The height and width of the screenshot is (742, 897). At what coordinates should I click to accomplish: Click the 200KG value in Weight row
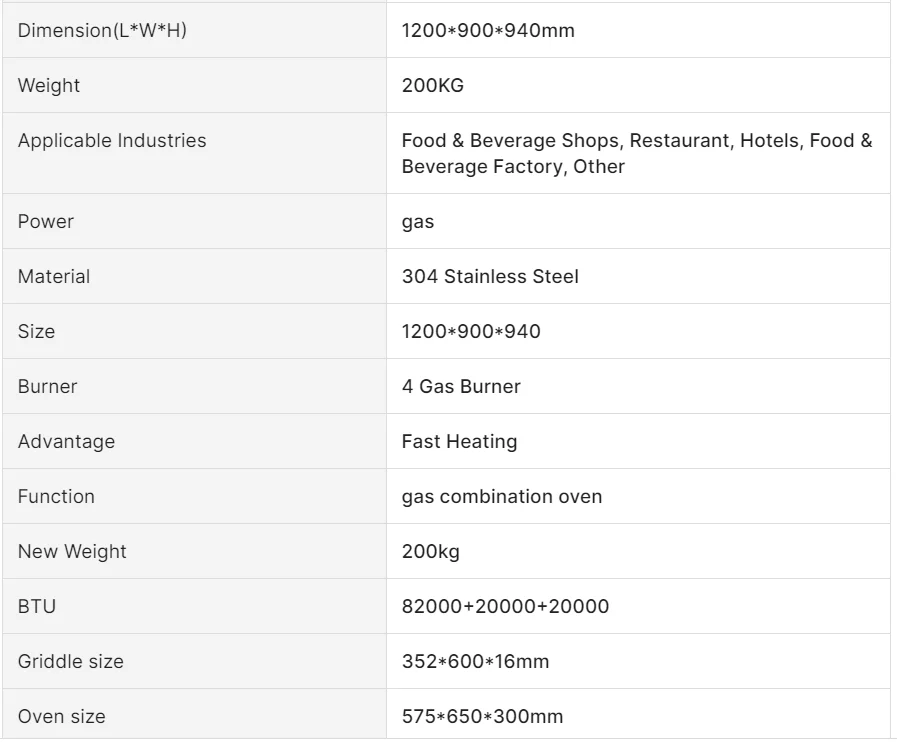[x=433, y=85]
